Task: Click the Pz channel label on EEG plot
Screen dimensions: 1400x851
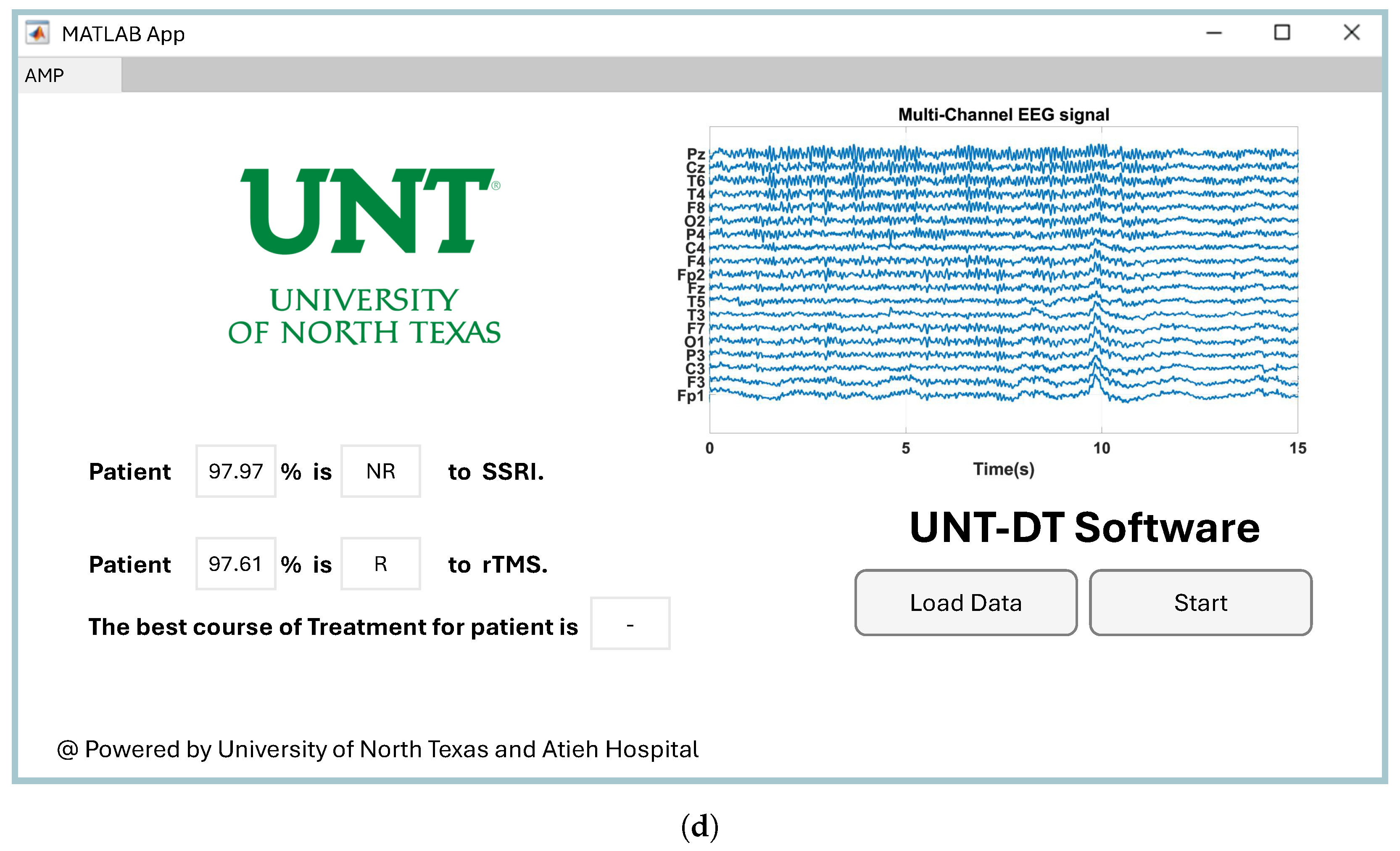Action: point(696,154)
